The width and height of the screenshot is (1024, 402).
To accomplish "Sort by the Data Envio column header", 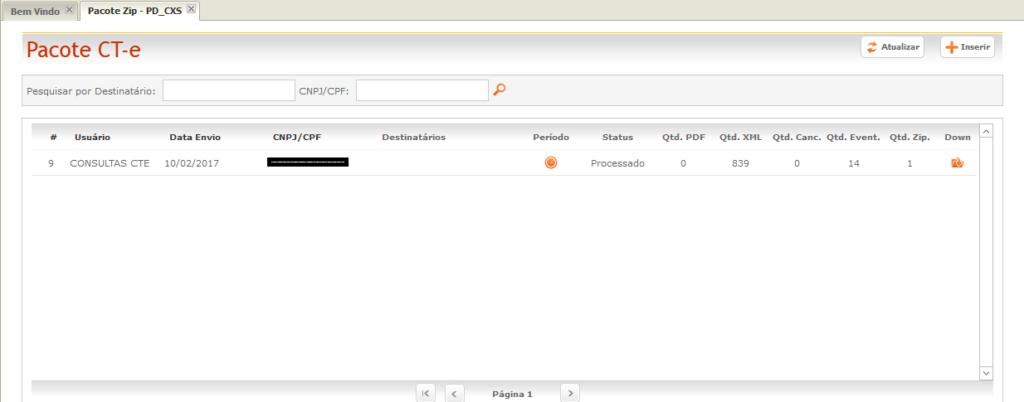I will (195, 137).
